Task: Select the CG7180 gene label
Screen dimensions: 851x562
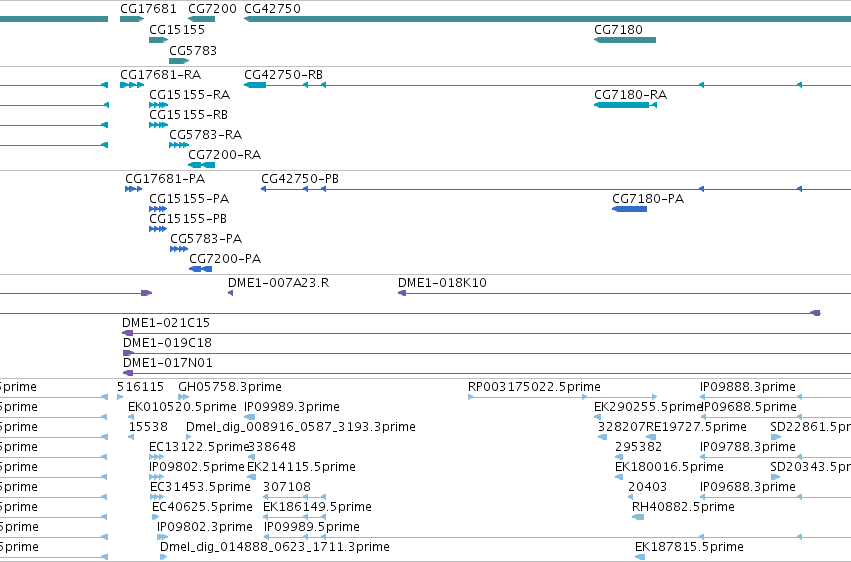Action: (x=618, y=30)
